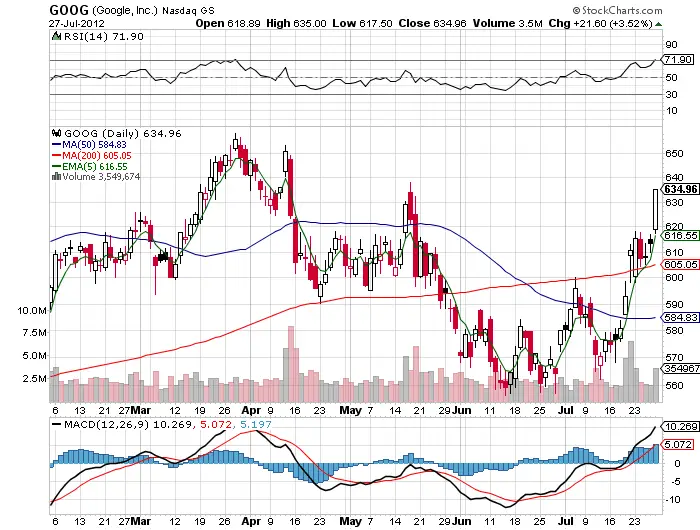Click the 590 price axis label
This screenshot has height=530, width=700.
tap(674, 304)
